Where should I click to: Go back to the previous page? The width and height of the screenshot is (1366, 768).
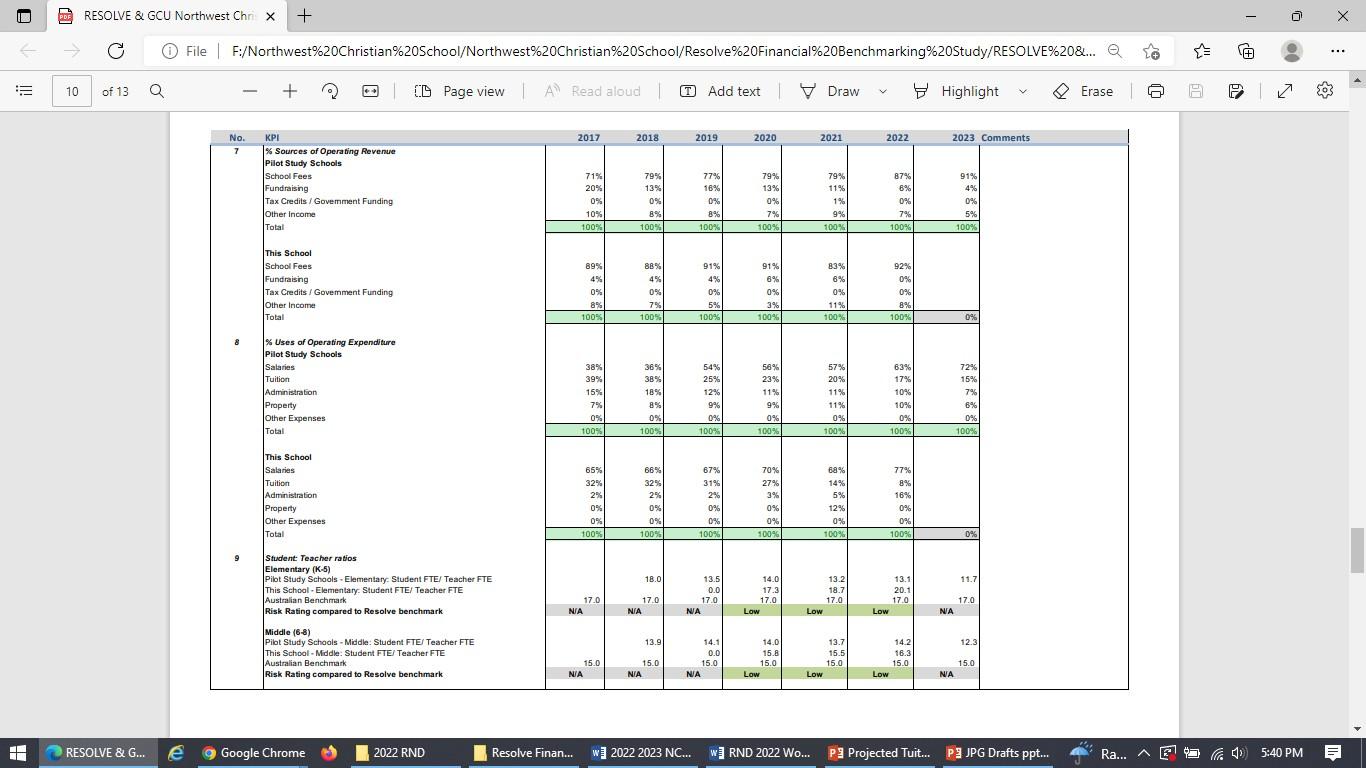click(x=28, y=51)
